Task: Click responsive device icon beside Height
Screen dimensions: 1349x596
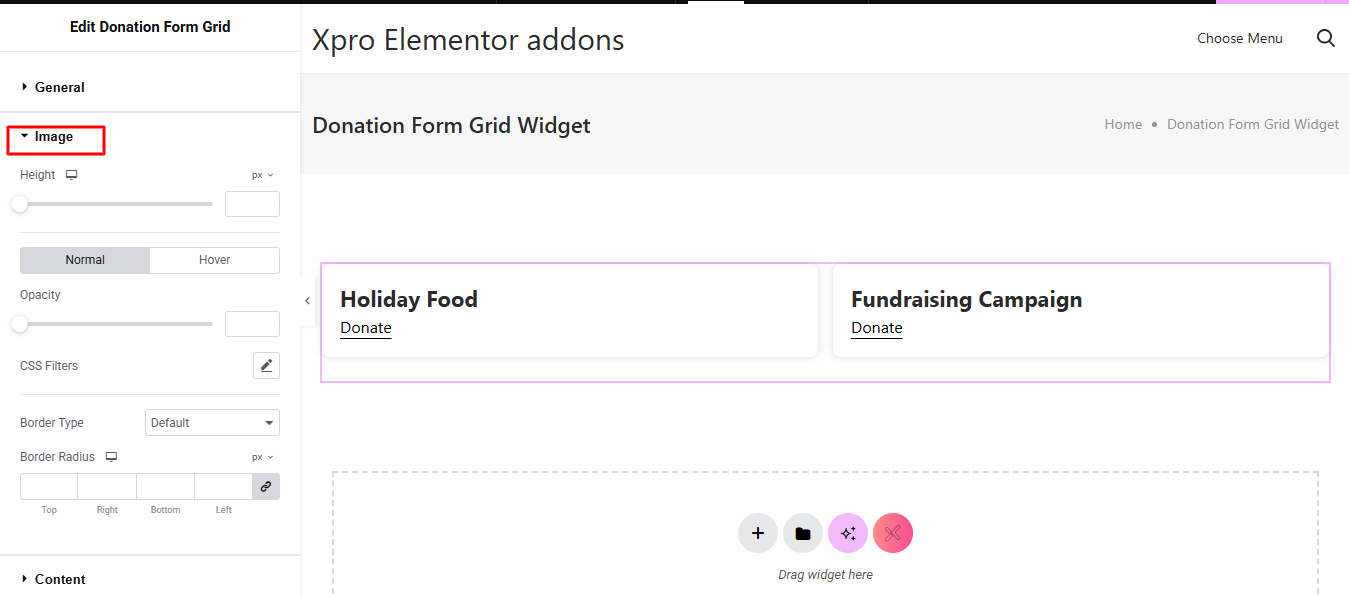Action: coord(72,175)
